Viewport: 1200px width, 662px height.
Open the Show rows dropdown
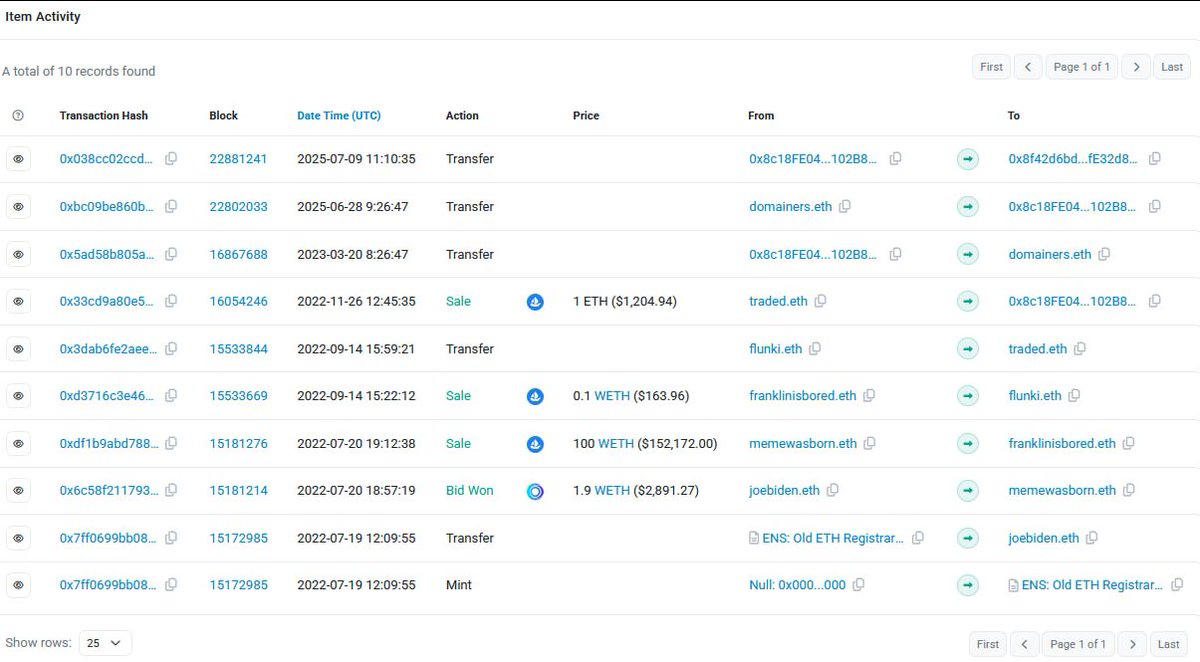point(104,642)
